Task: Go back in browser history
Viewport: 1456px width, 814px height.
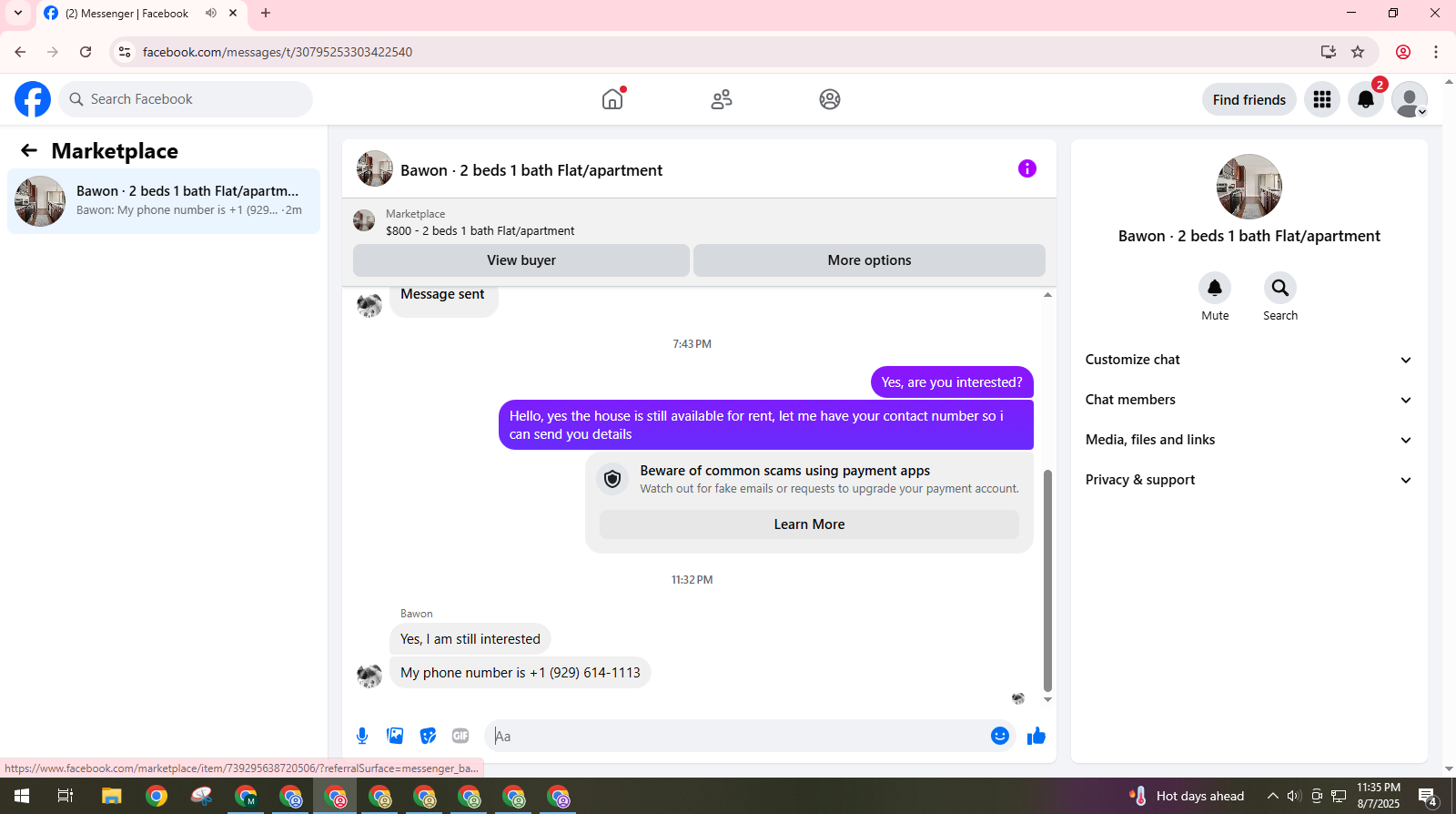Action: tap(20, 52)
